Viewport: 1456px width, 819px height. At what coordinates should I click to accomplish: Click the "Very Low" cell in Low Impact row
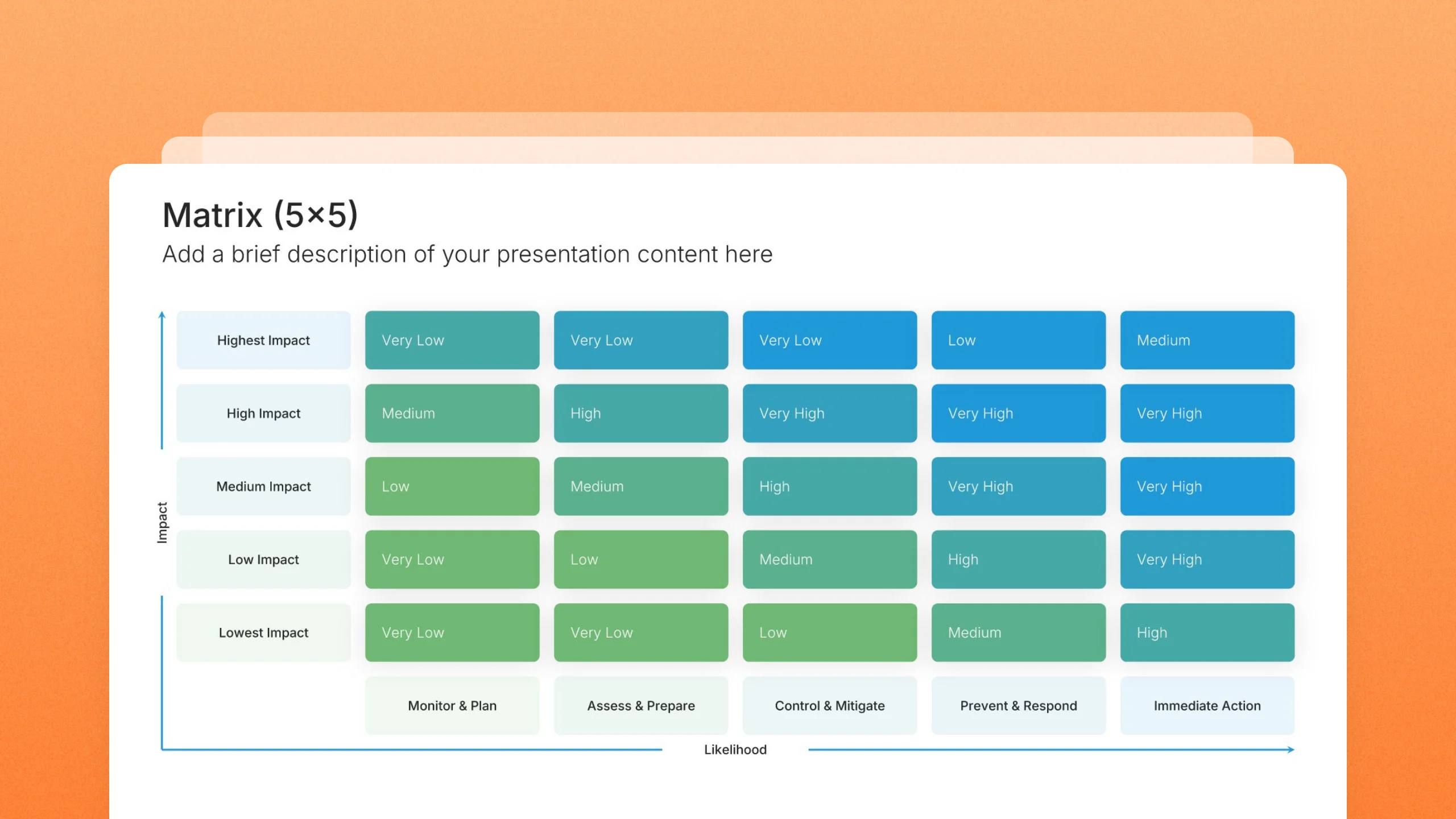pos(452,560)
